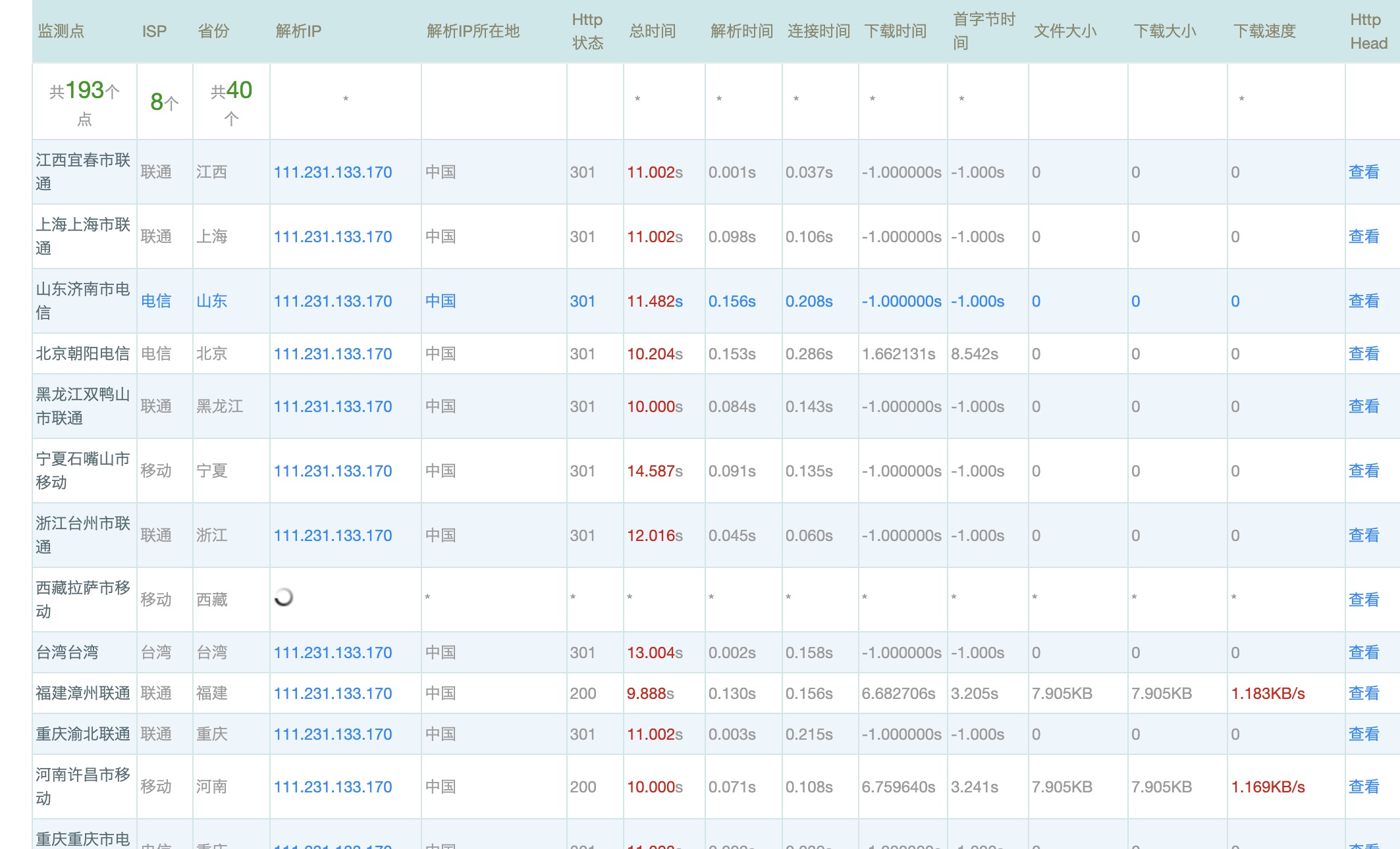
Task: Click the 下载速度 column header
Action: (1264, 31)
